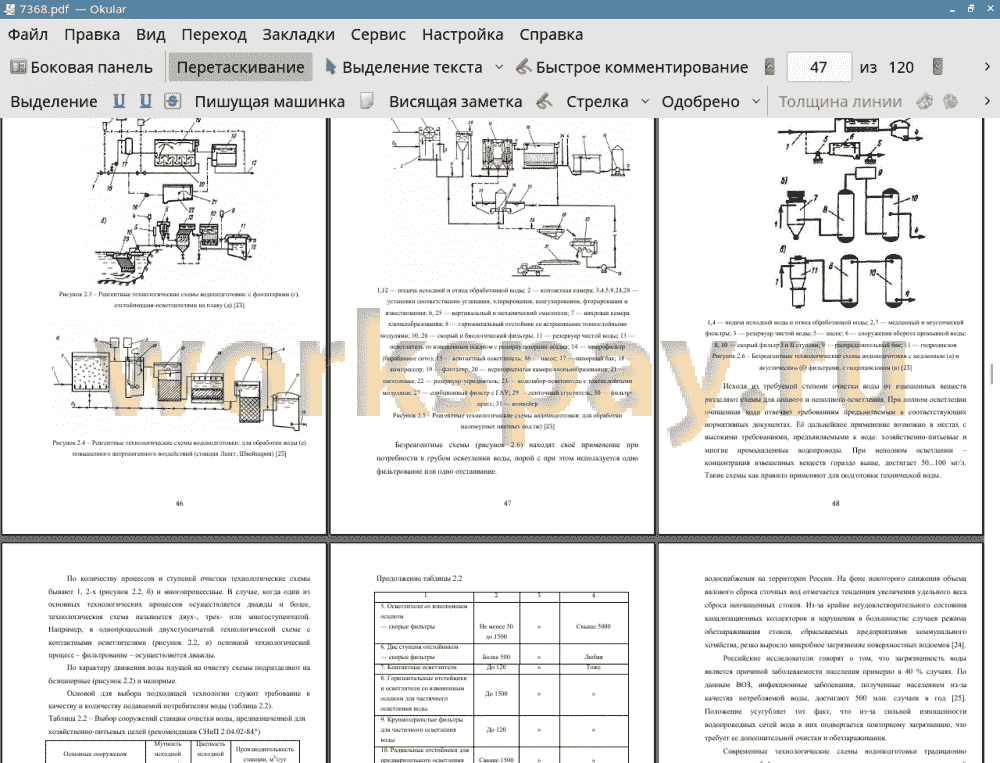Click the total pages label 120
The height and width of the screenshot is (763, 1000).
pyautogui.click(x=901, y=67)
